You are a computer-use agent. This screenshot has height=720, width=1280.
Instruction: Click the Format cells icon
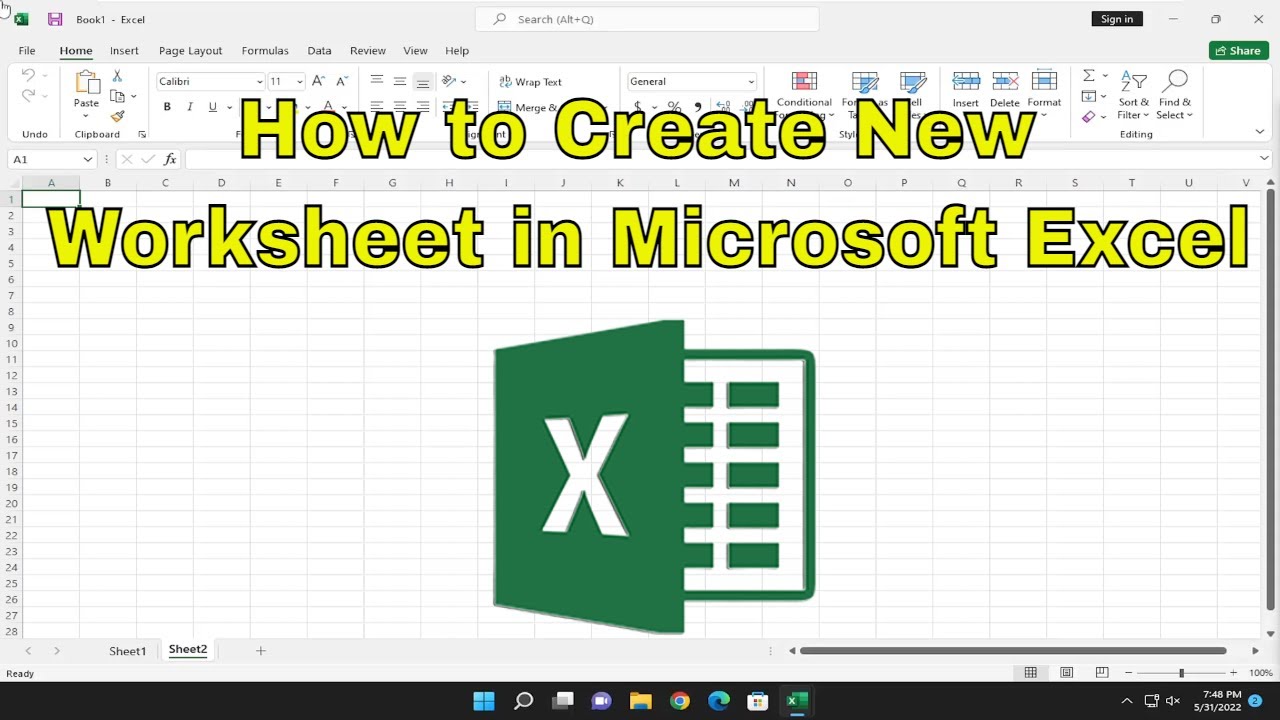[1044, 82]
